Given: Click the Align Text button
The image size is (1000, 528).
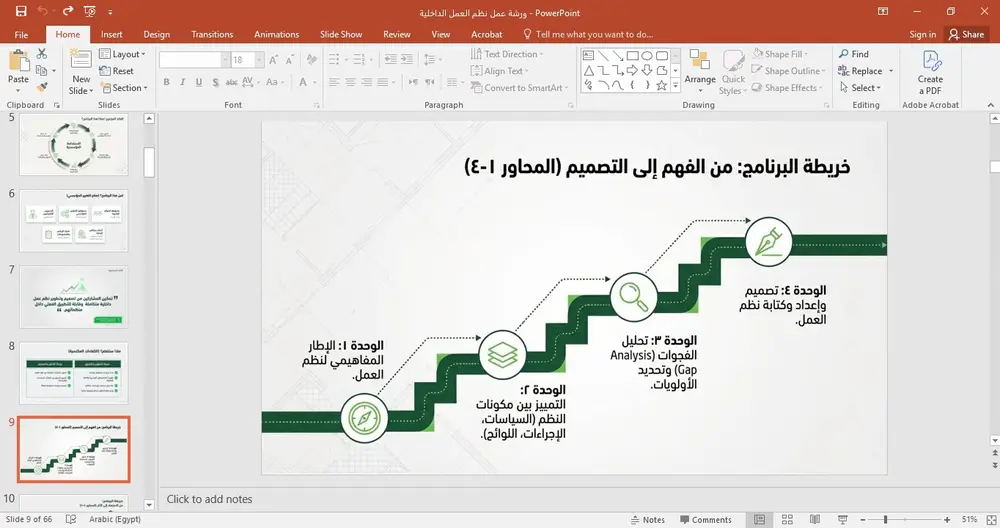Looking at the screenshot, I should click(x=500, y=71).
